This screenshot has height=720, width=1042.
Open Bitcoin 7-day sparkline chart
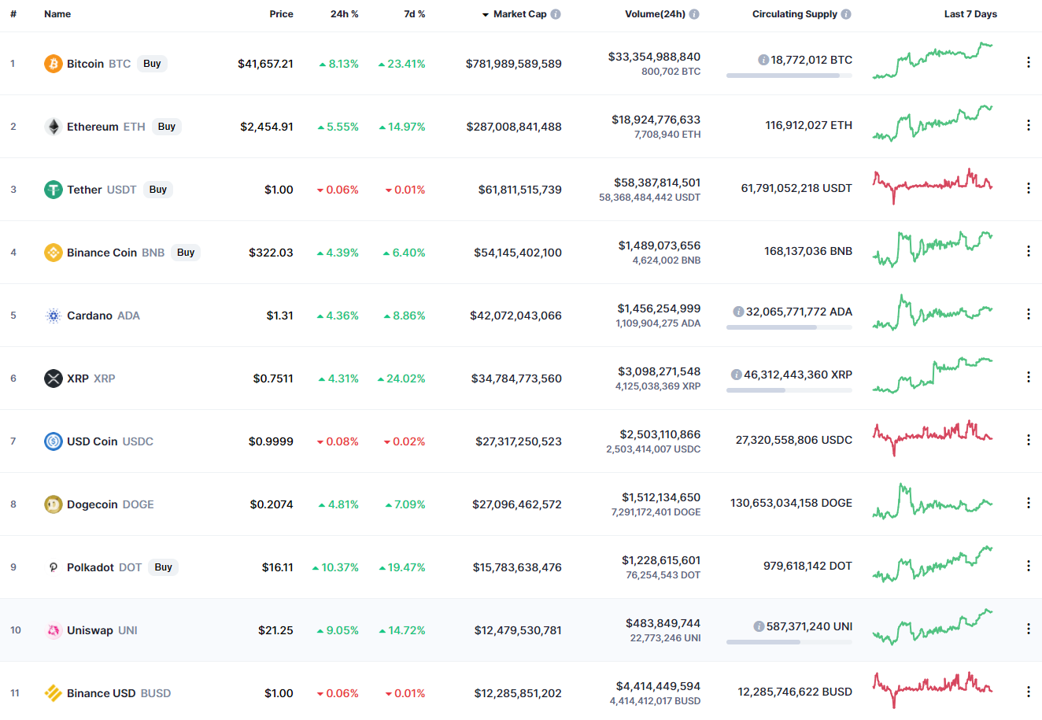932,60
